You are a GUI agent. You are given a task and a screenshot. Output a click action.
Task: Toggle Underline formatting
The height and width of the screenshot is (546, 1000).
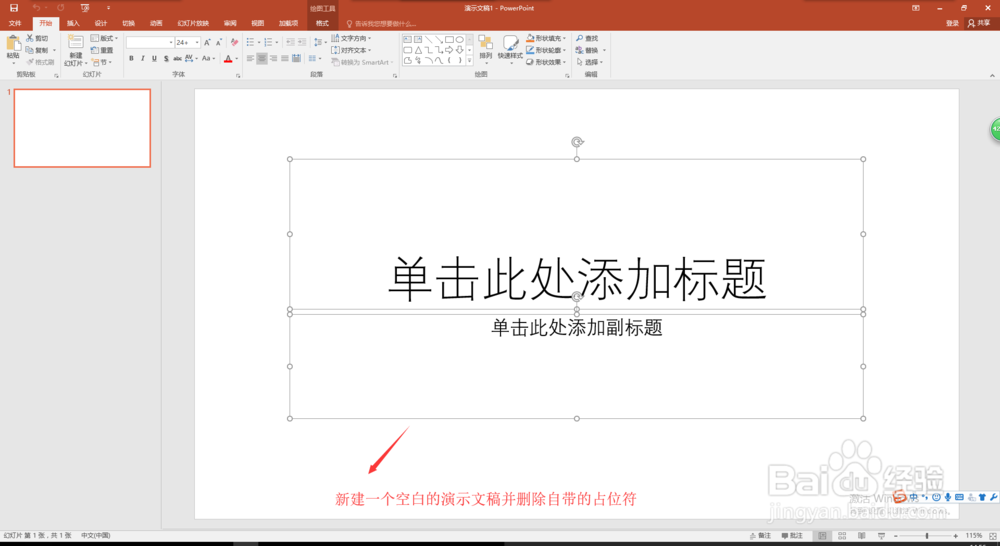click(x=154, y=59)
